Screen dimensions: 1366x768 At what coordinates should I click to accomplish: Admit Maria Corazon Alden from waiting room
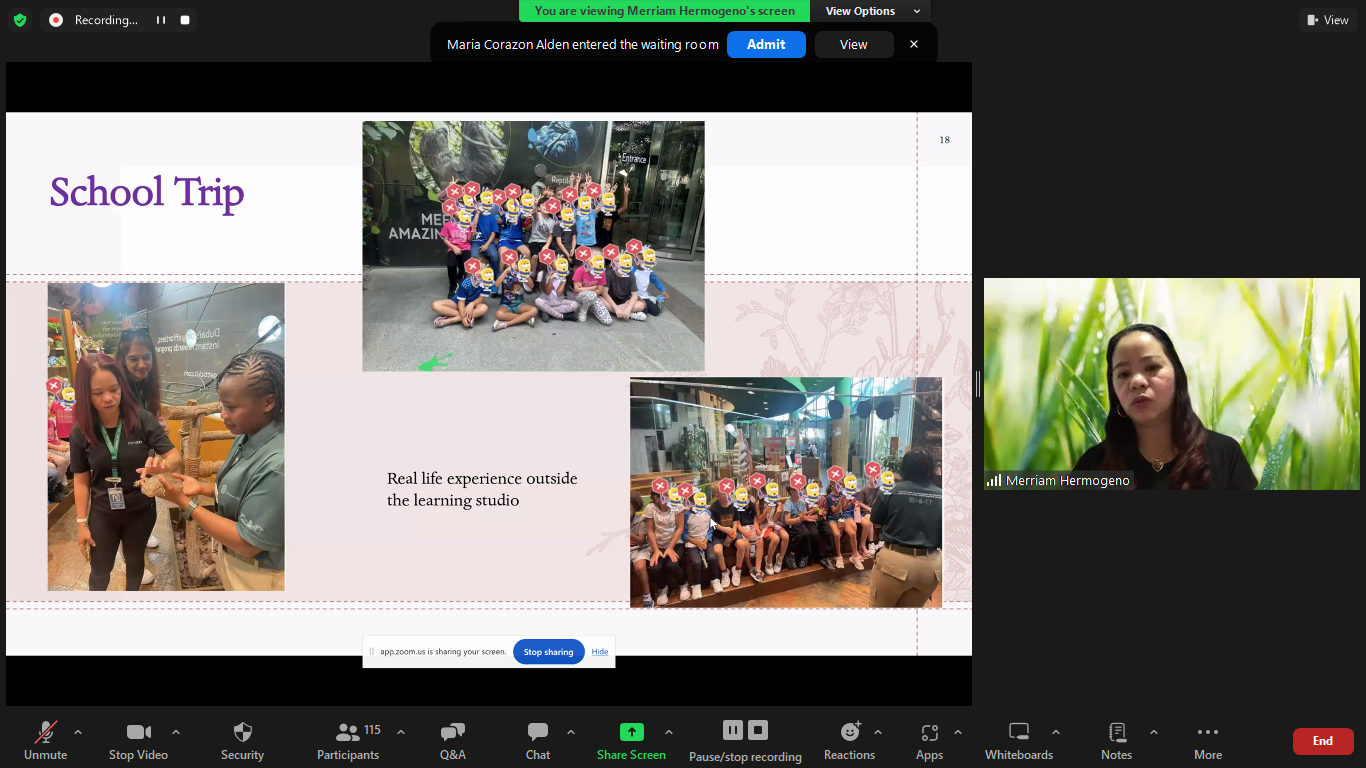click(x=766, y=44)
